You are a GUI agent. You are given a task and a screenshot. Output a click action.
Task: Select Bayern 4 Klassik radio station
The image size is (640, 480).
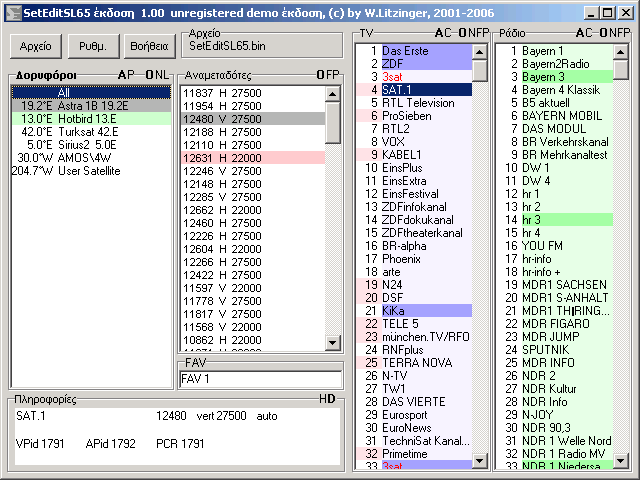coord(555,90)
